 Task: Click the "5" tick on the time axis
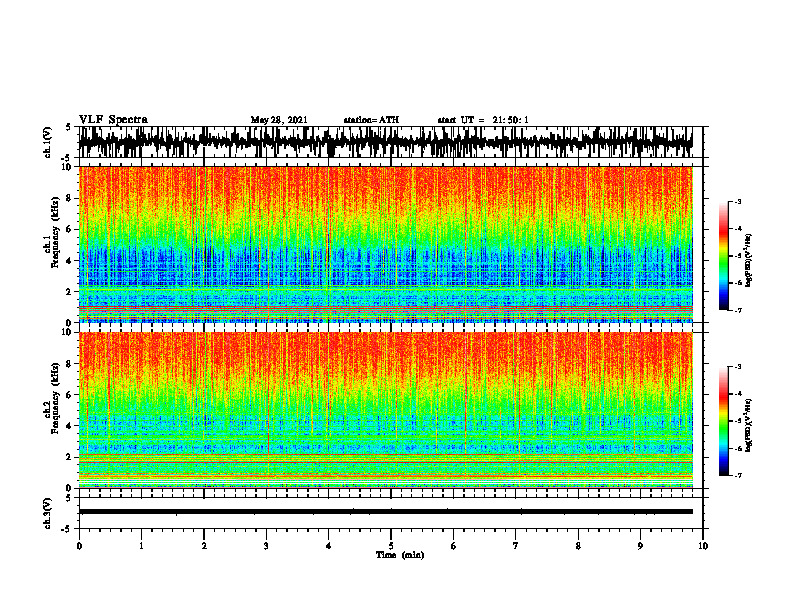(x=391, y=546)
